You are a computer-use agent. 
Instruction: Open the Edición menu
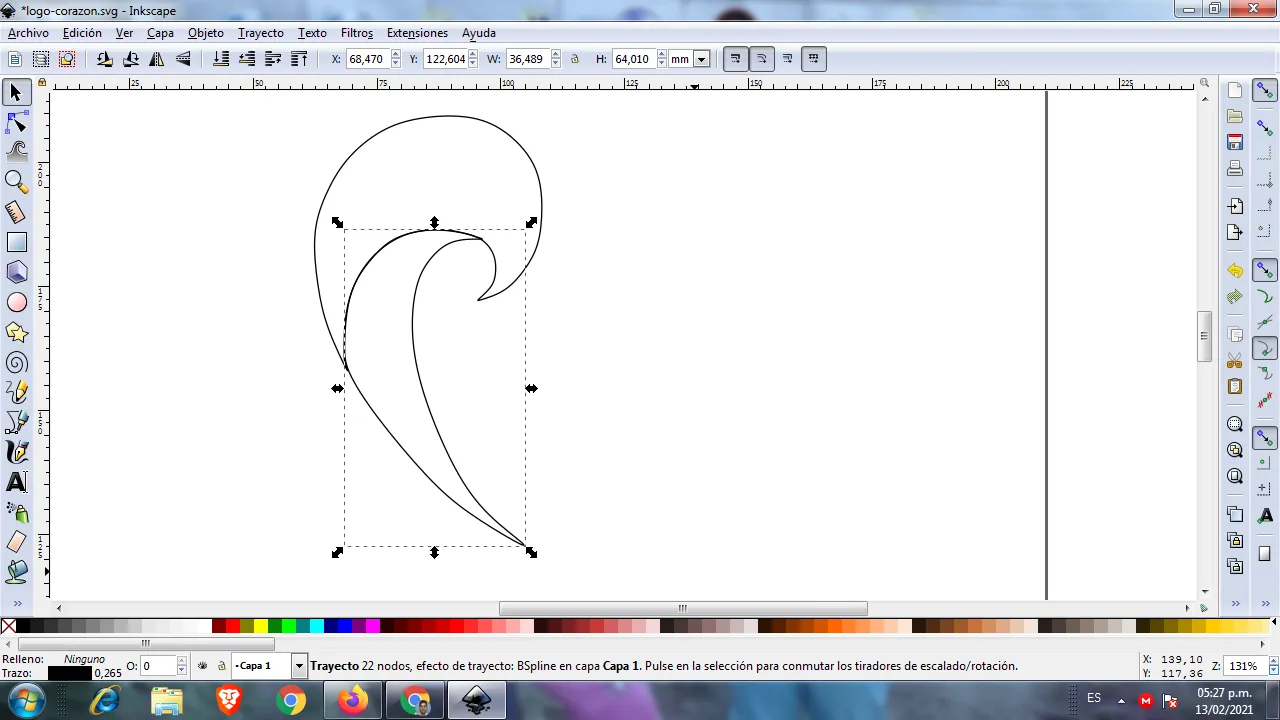[82, 33]
